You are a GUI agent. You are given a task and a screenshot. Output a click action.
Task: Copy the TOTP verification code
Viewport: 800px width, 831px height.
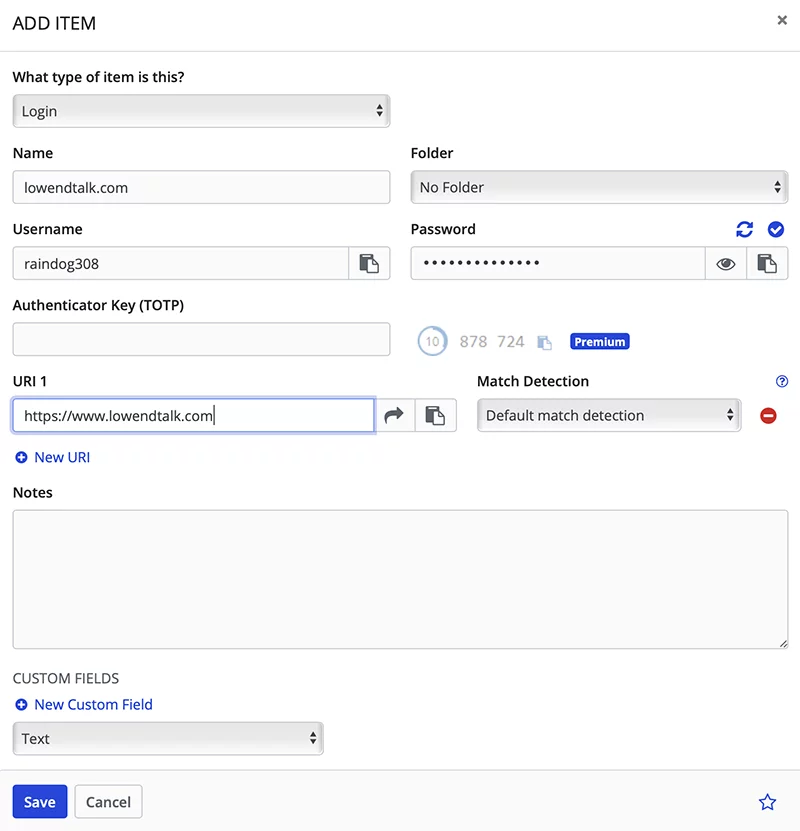coord(544,342)
